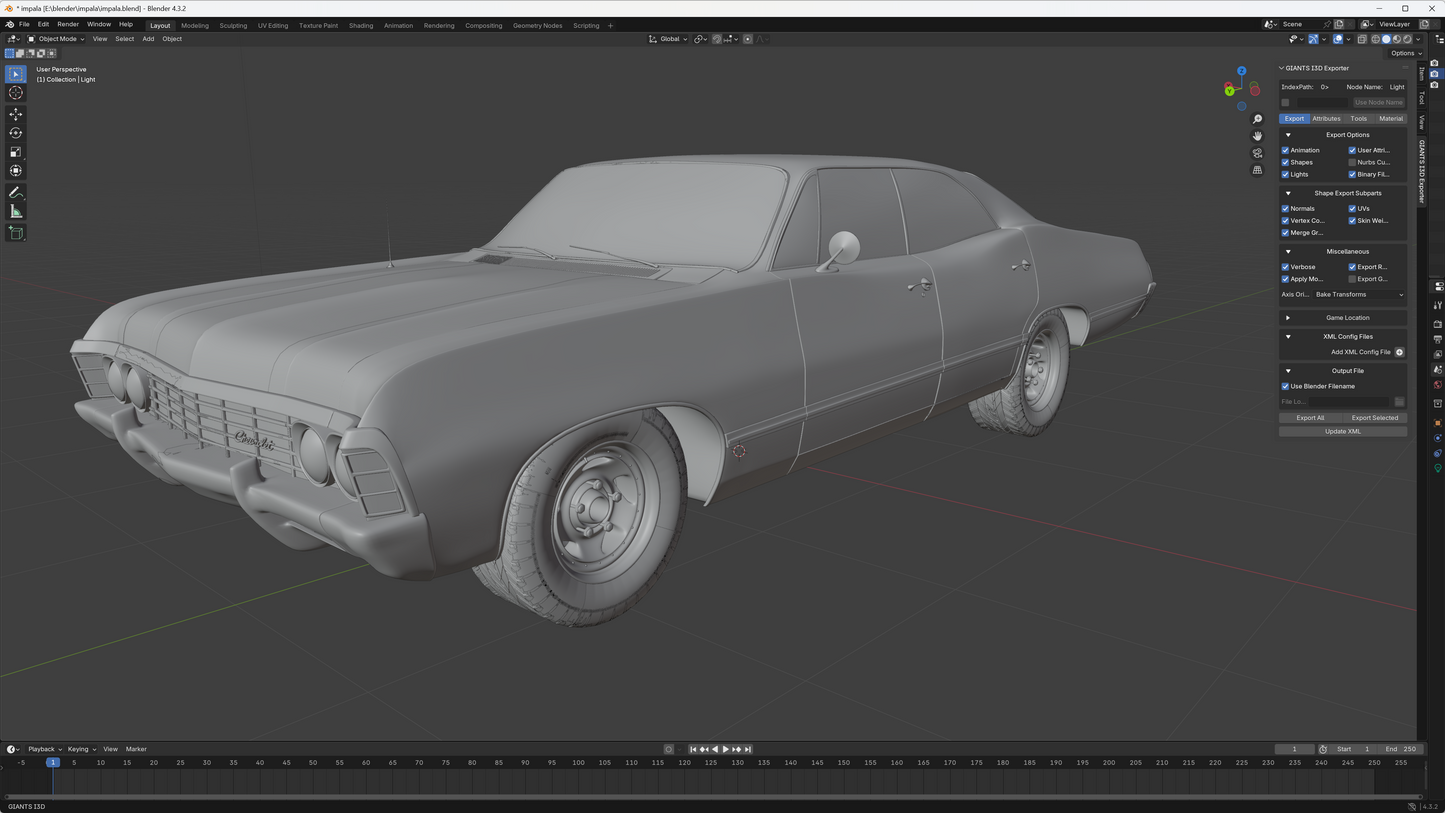Jump to the timeline end frame
1445x813 pixels.
(x=748, y=749)
